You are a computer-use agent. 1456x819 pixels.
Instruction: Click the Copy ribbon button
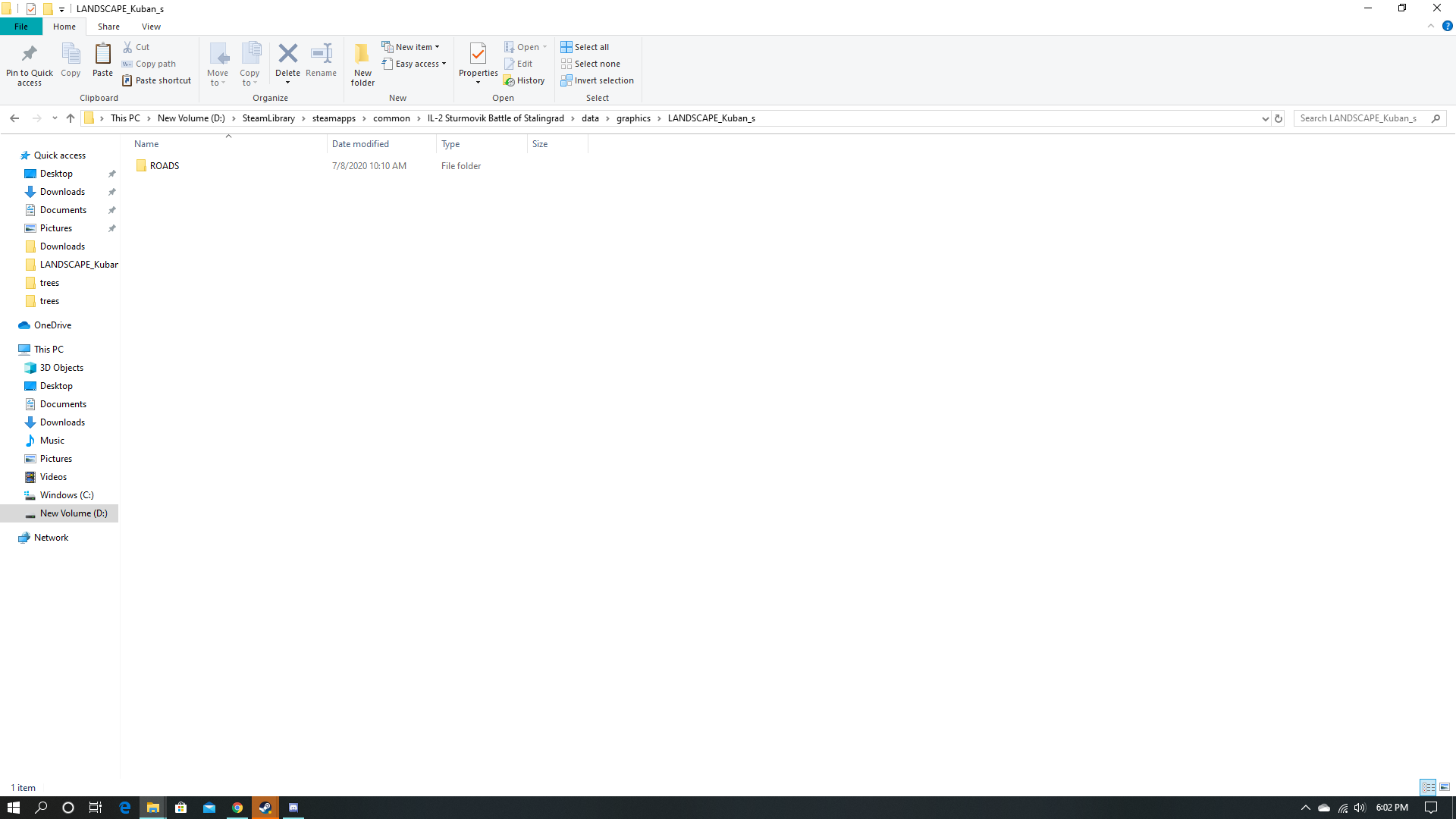(71, 60)
